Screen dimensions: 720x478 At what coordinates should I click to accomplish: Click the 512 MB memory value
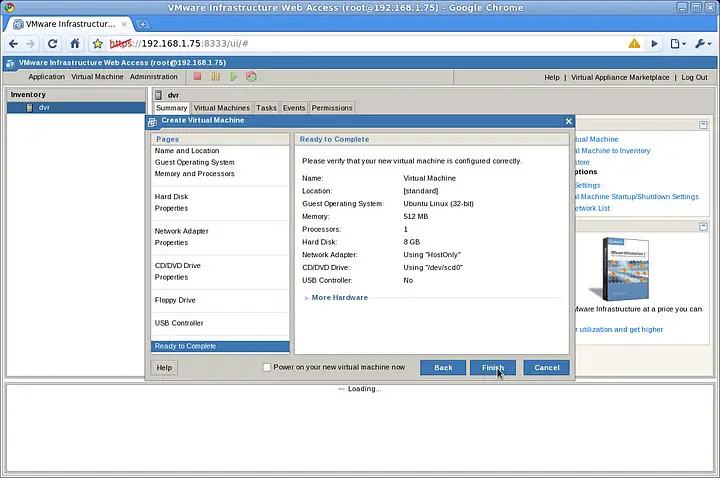[x=416, y=216]
